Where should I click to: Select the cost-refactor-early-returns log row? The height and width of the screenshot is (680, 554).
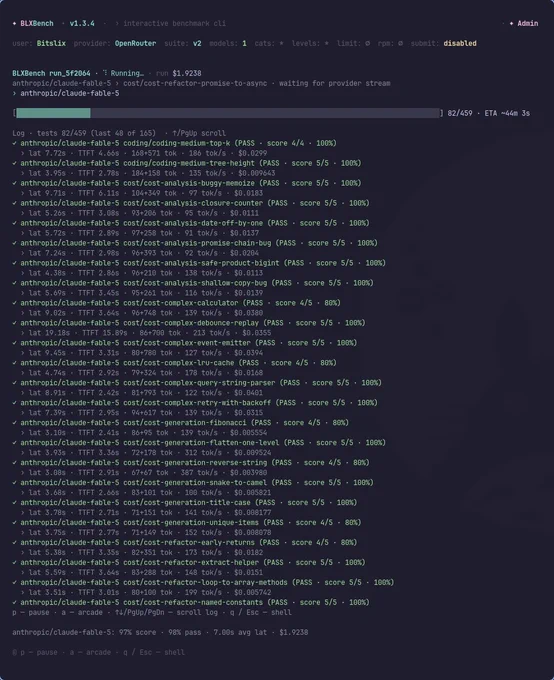[x=185, y=542]
